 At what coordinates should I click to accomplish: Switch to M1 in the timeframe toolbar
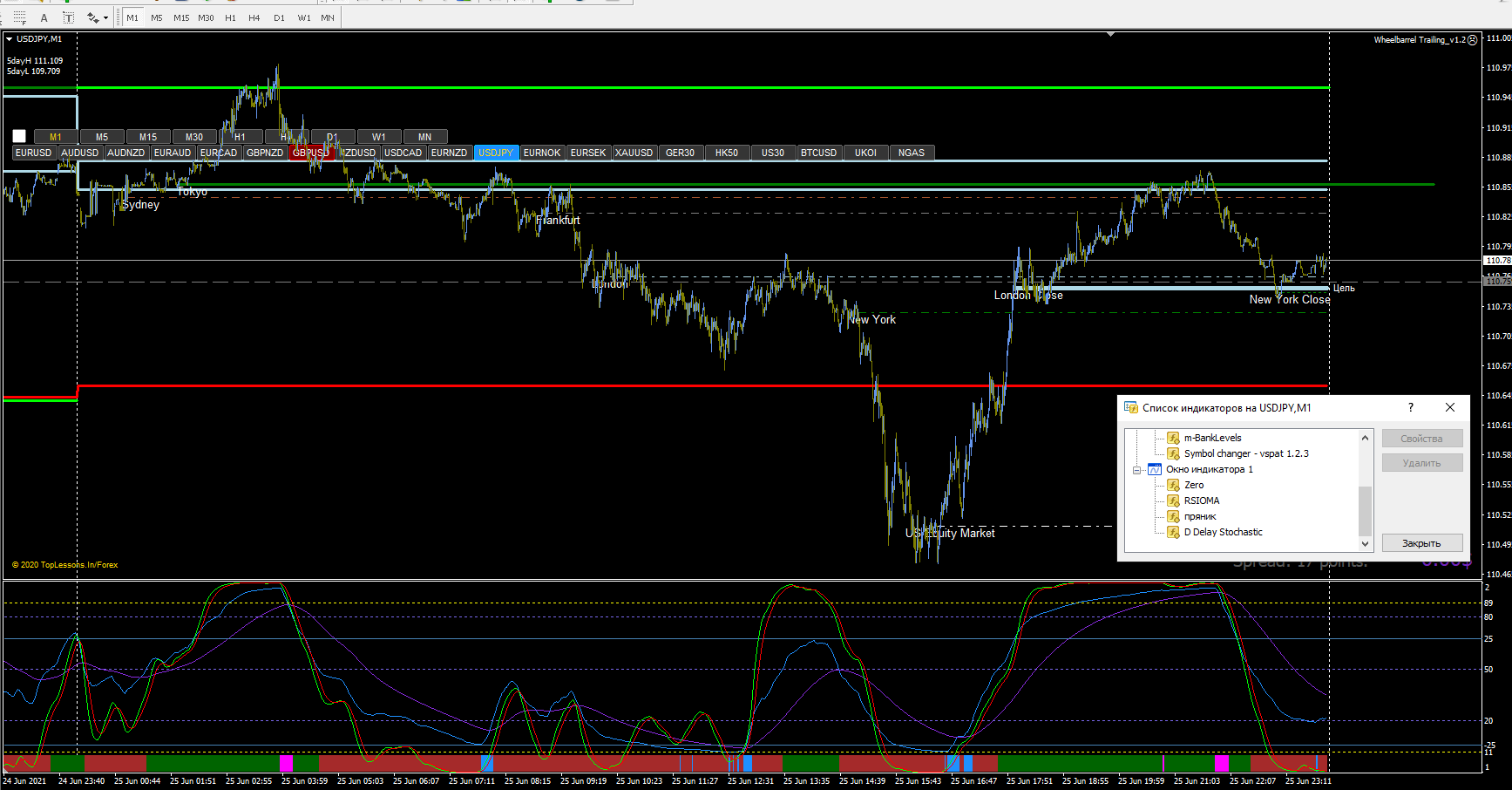pyautogui.click(x=132, y=17)
